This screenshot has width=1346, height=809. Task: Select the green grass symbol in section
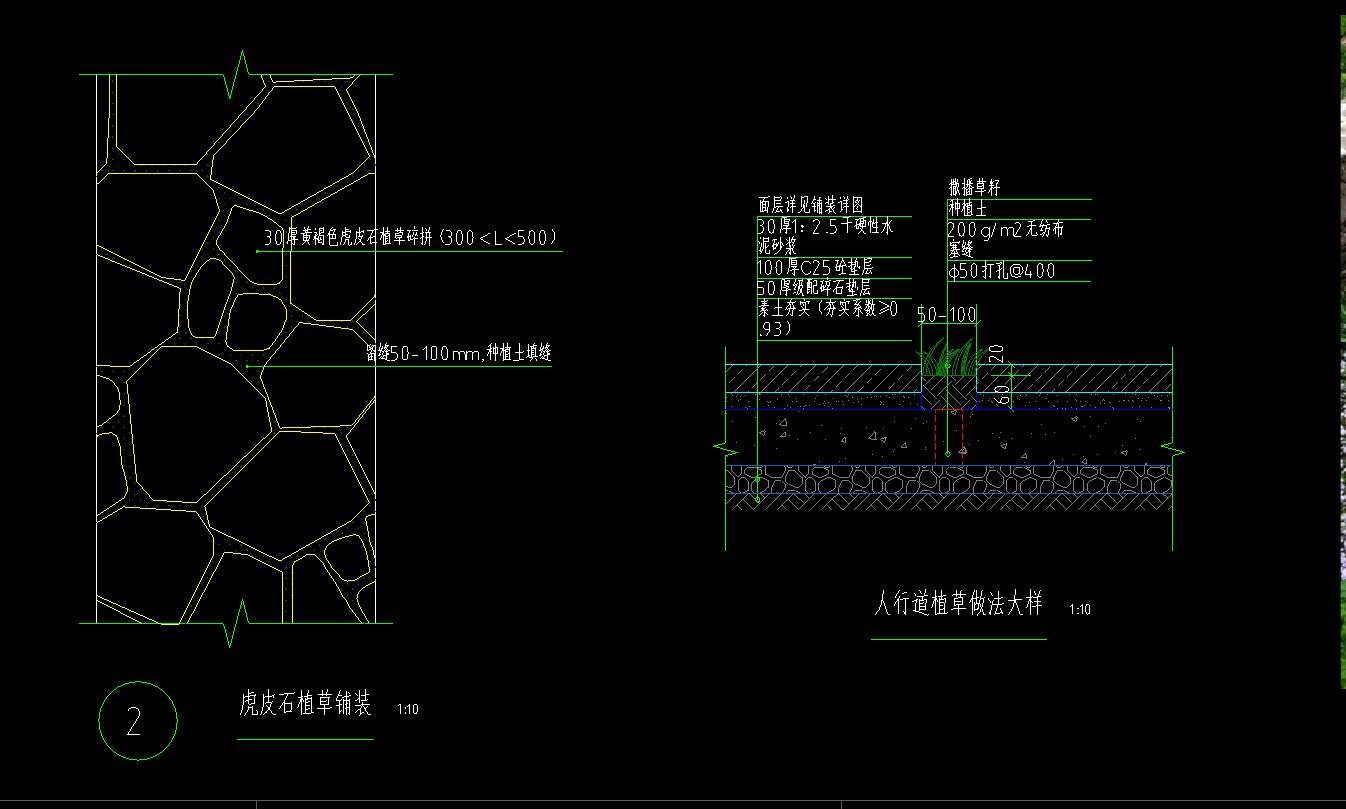point(948,357)
